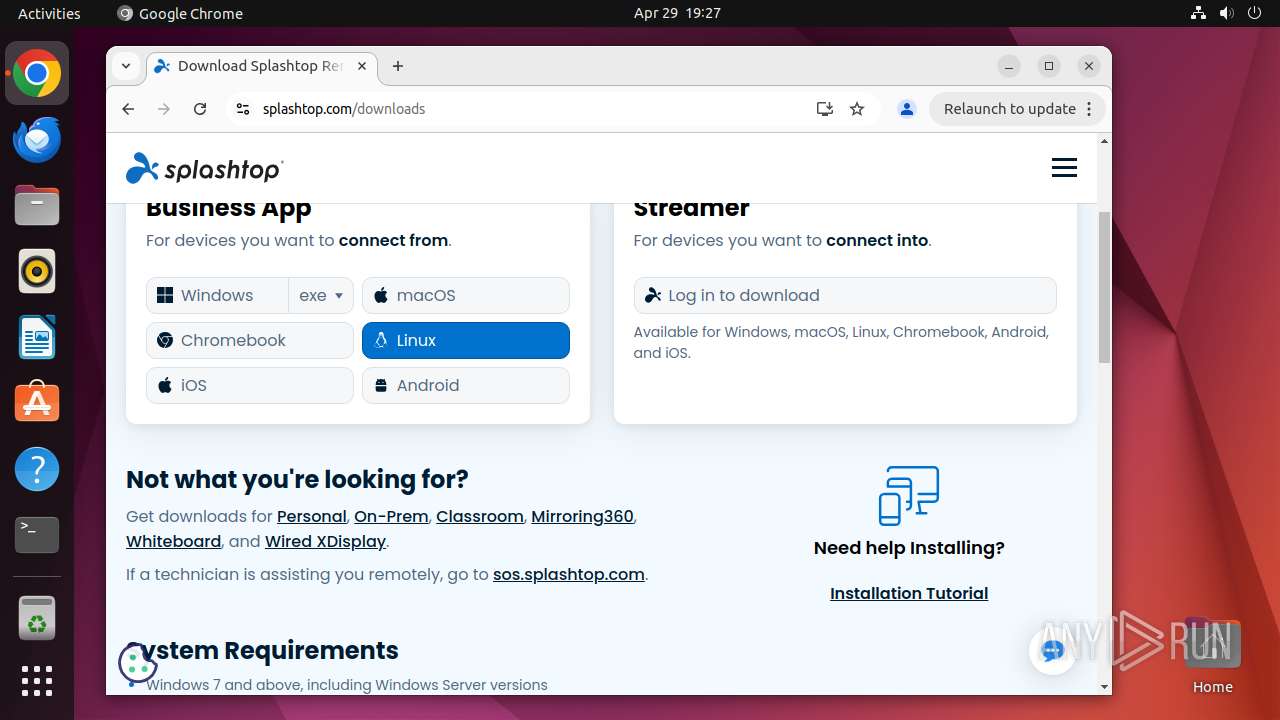The height and width of the screenshot is (720, 1280).
Task: Open Activities overview
Action: click(x=49, y=13)
